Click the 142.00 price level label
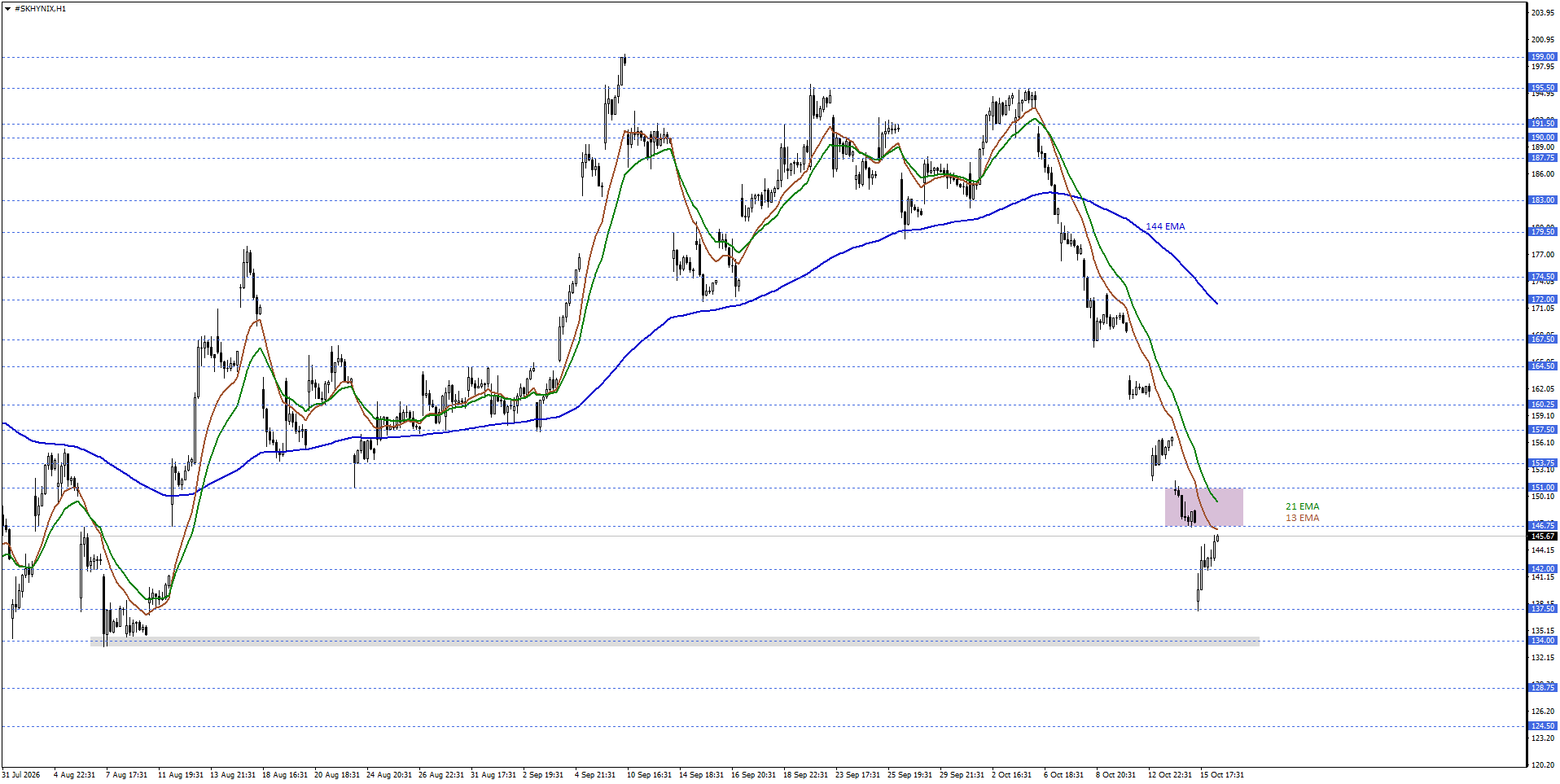This screenshot has width=1560, height=784. click(1542, 569)
